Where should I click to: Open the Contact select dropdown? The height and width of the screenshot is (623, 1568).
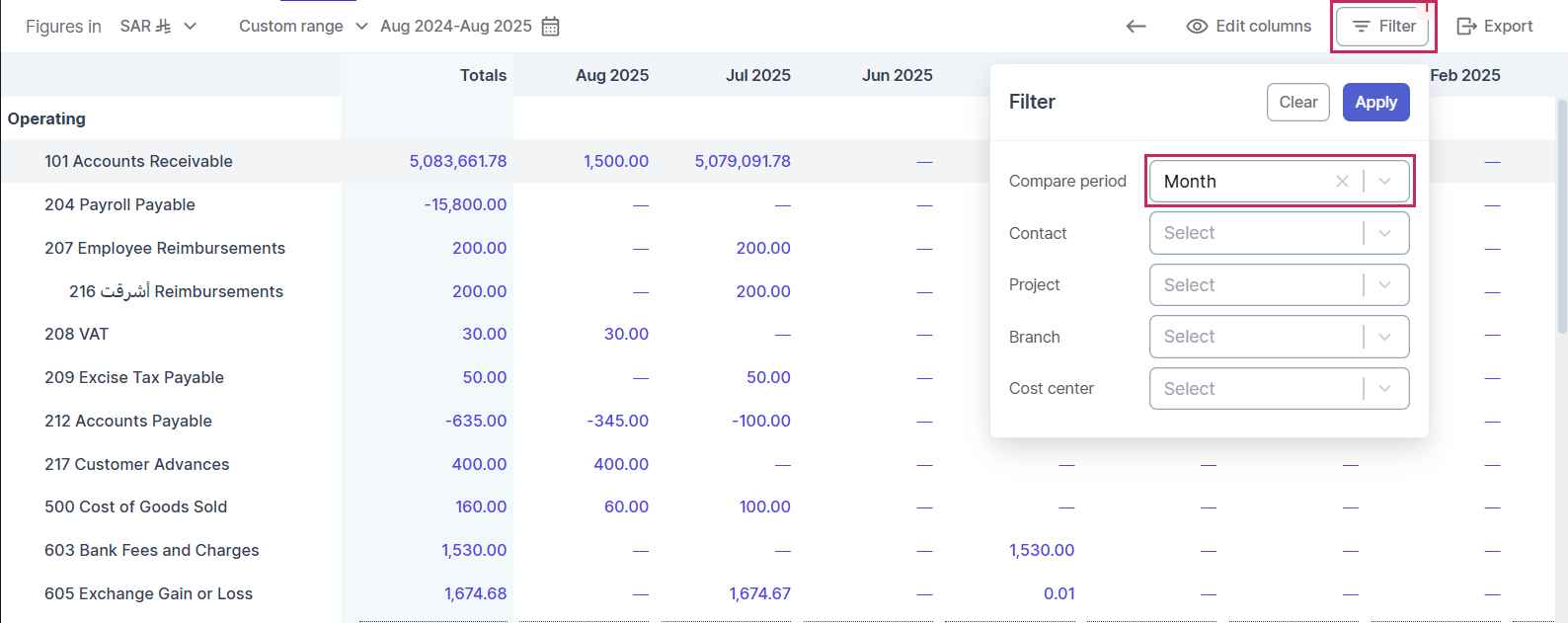1278,234
